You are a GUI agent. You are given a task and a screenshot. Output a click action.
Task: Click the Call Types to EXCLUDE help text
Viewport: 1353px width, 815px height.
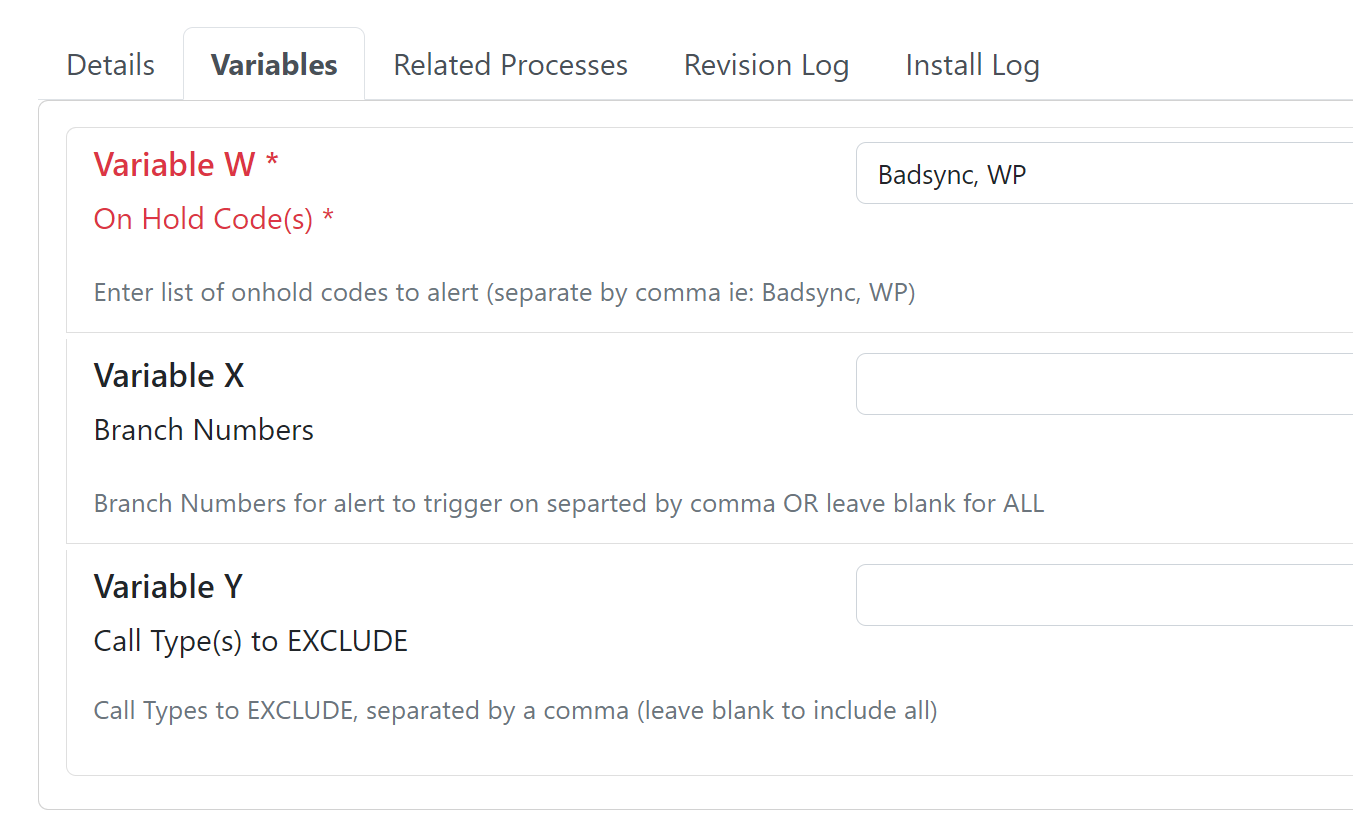[516, 711]
